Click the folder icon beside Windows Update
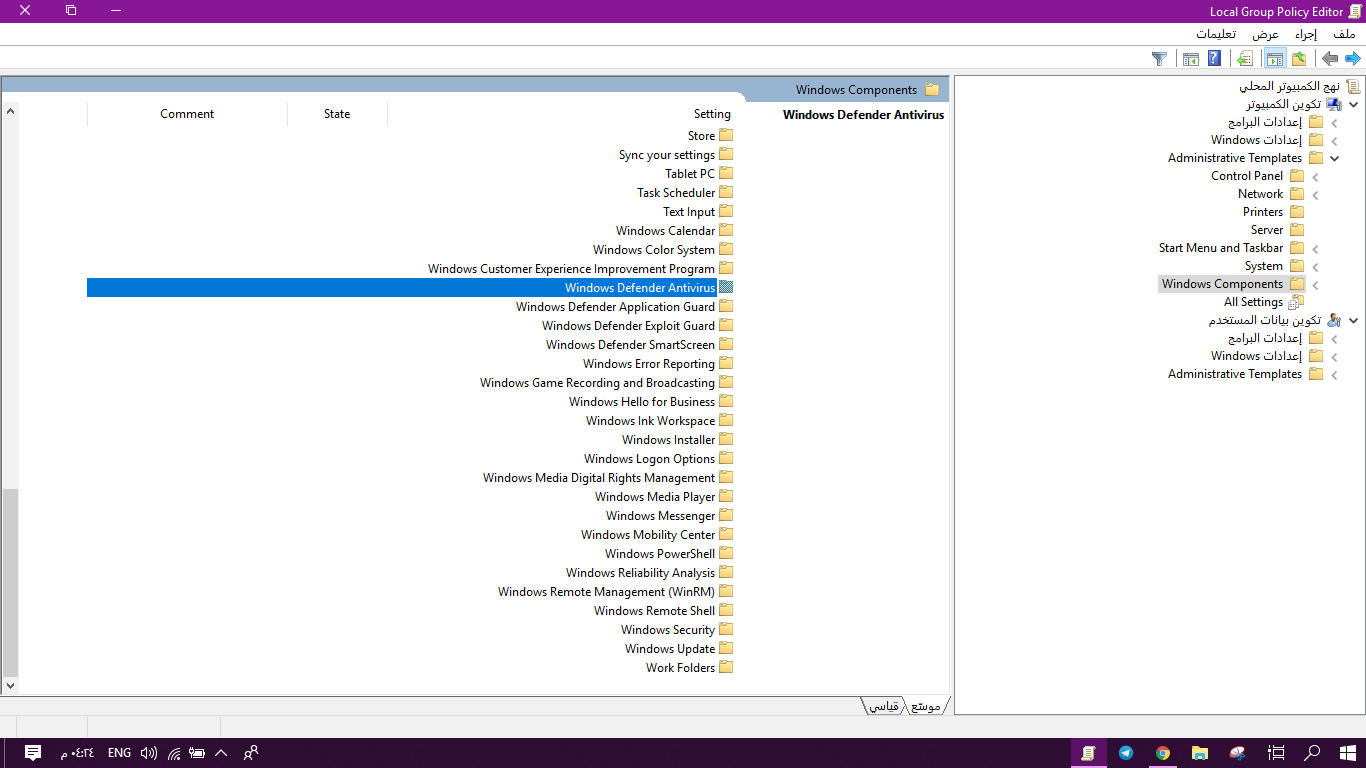Image resolution: width=1366 pixels, height=768 pixels. tap(726, 648)
